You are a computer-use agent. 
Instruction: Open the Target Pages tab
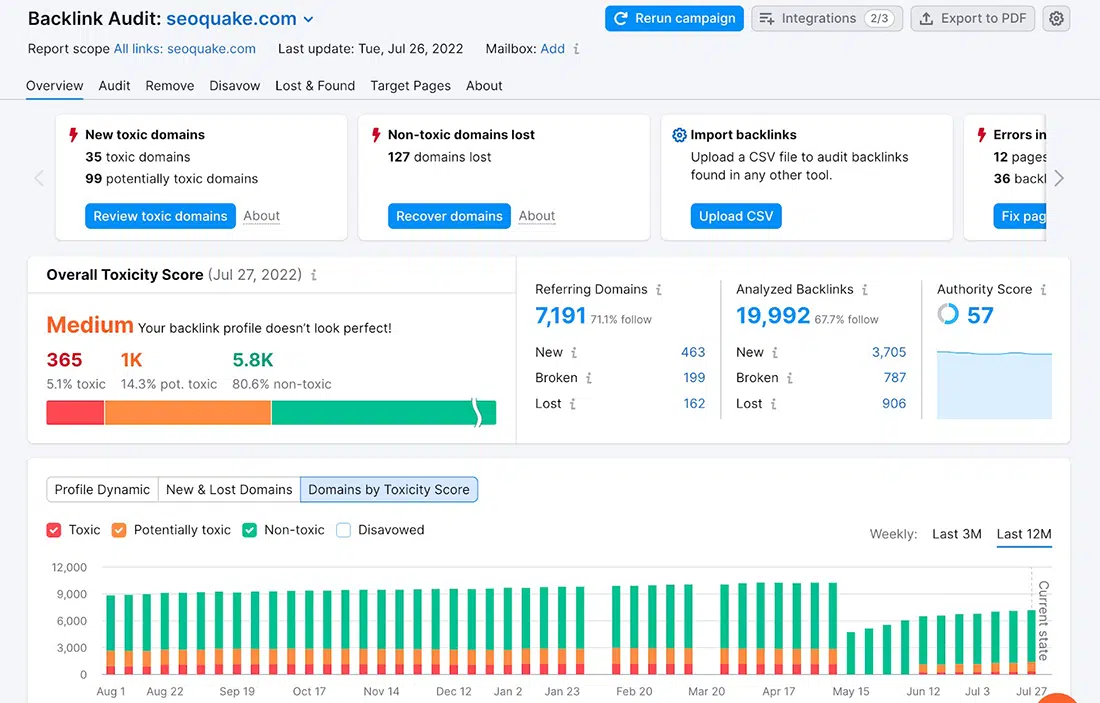coord(410,86)
